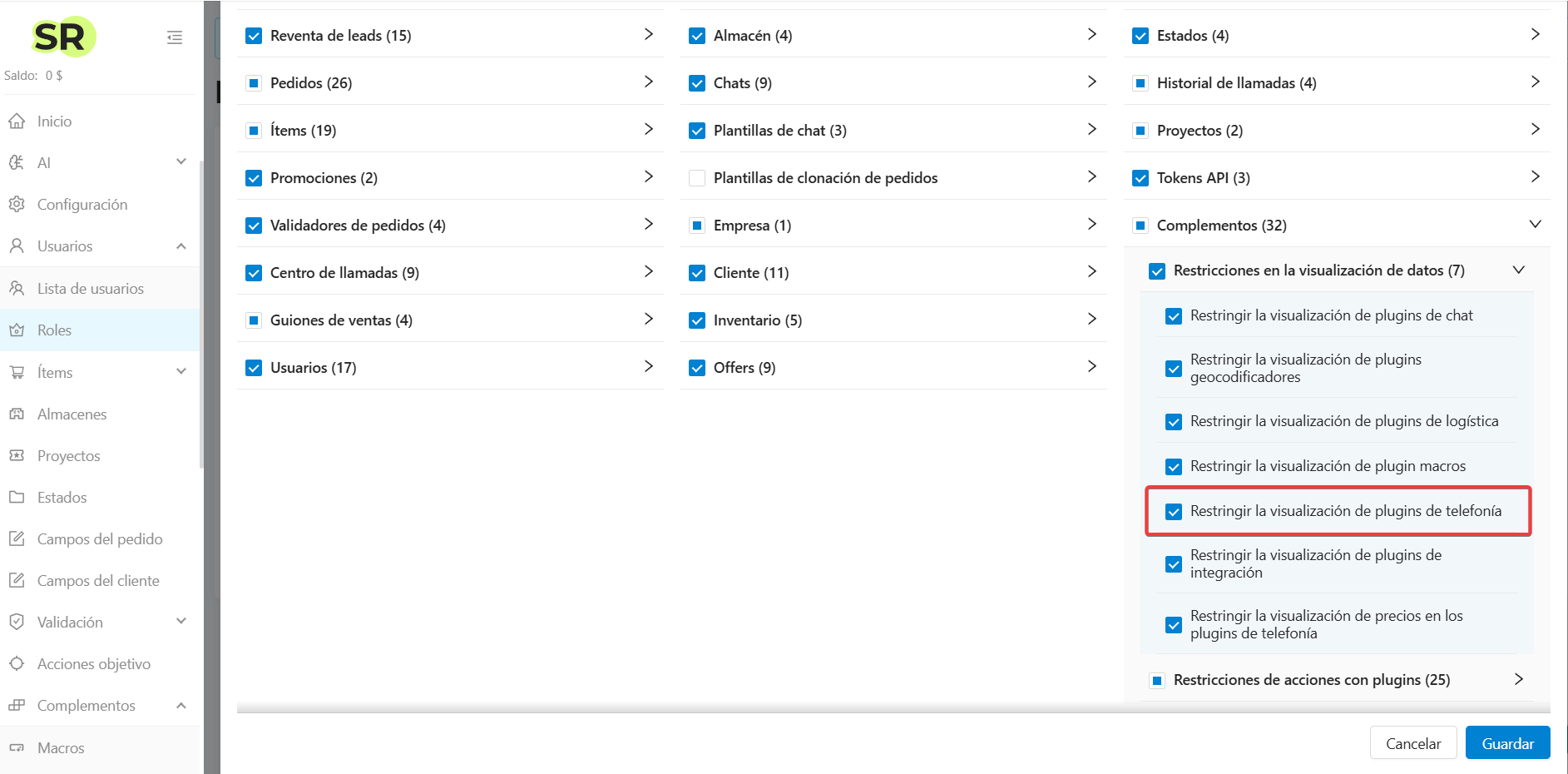Click the sidebar vertical scrollbar
Screen dimensions: 1568x774
point(201,316)
